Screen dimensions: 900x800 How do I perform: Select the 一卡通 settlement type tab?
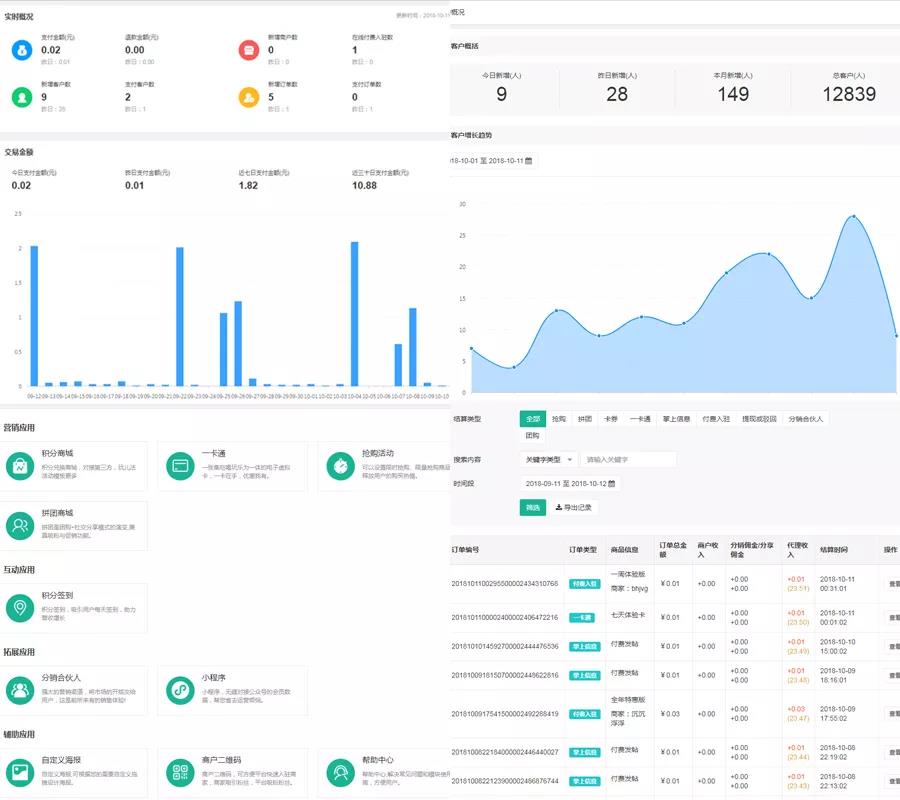(x=640, y=419)
